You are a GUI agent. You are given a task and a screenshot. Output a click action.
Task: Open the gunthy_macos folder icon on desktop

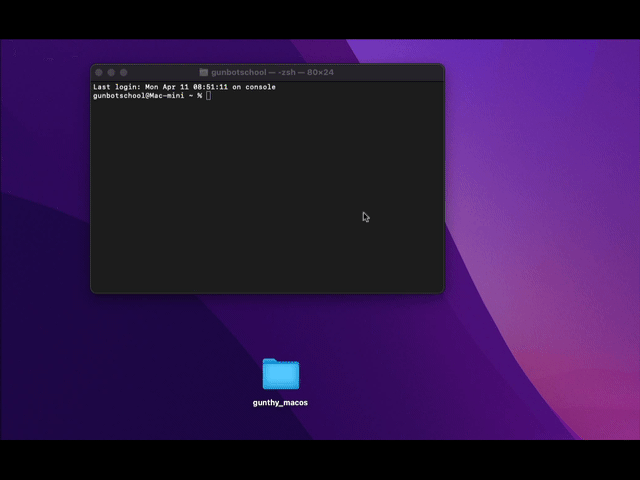click(x=281, y=374)
